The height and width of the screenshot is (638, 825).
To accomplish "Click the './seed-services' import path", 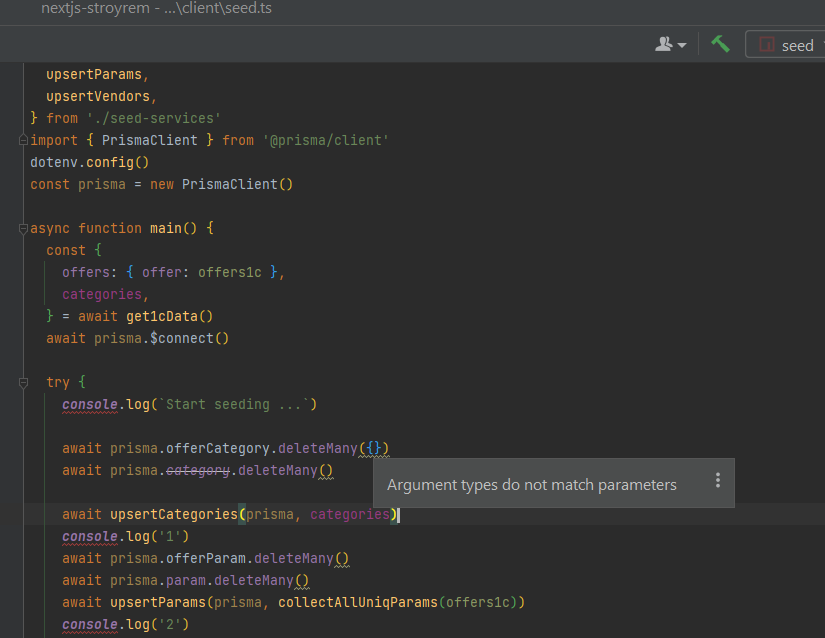I will 154,118.
